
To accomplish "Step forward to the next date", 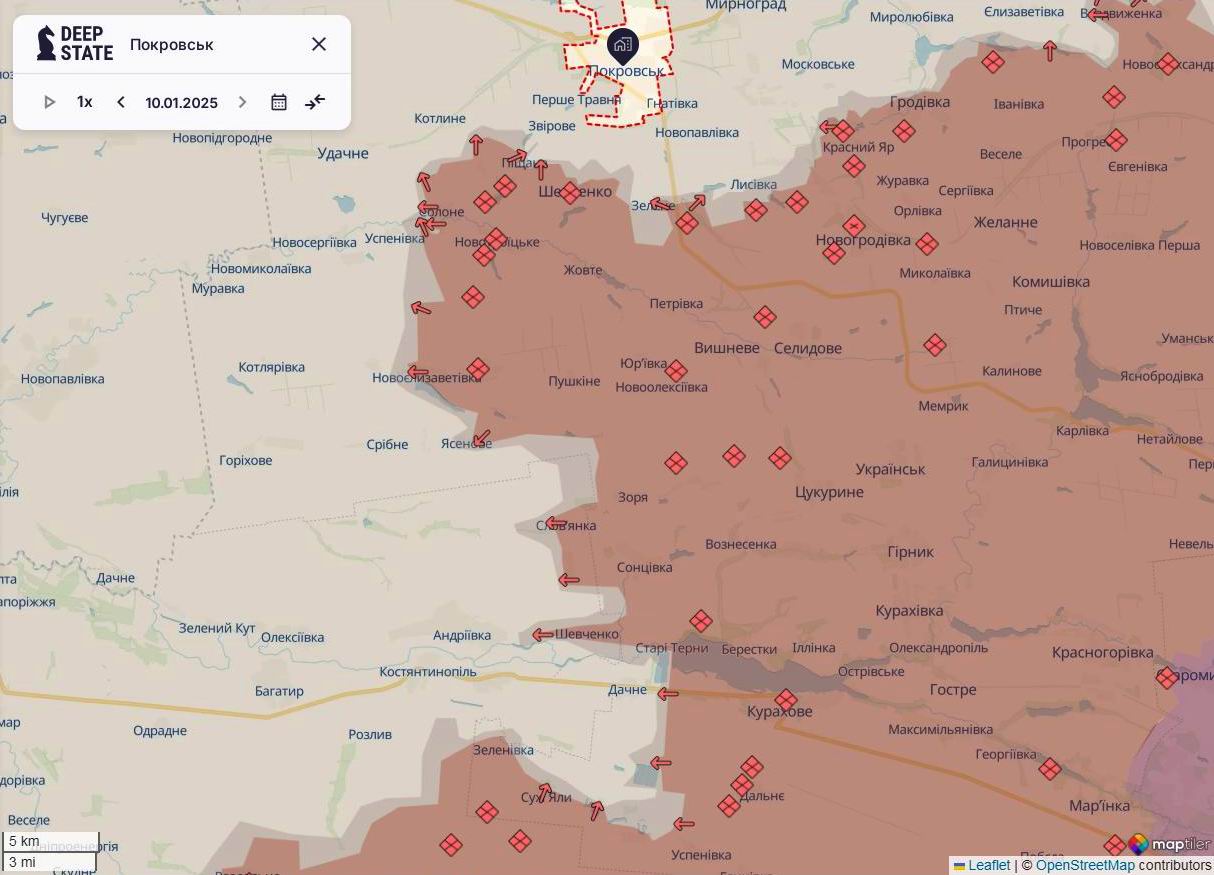I will tap(242, 101).
